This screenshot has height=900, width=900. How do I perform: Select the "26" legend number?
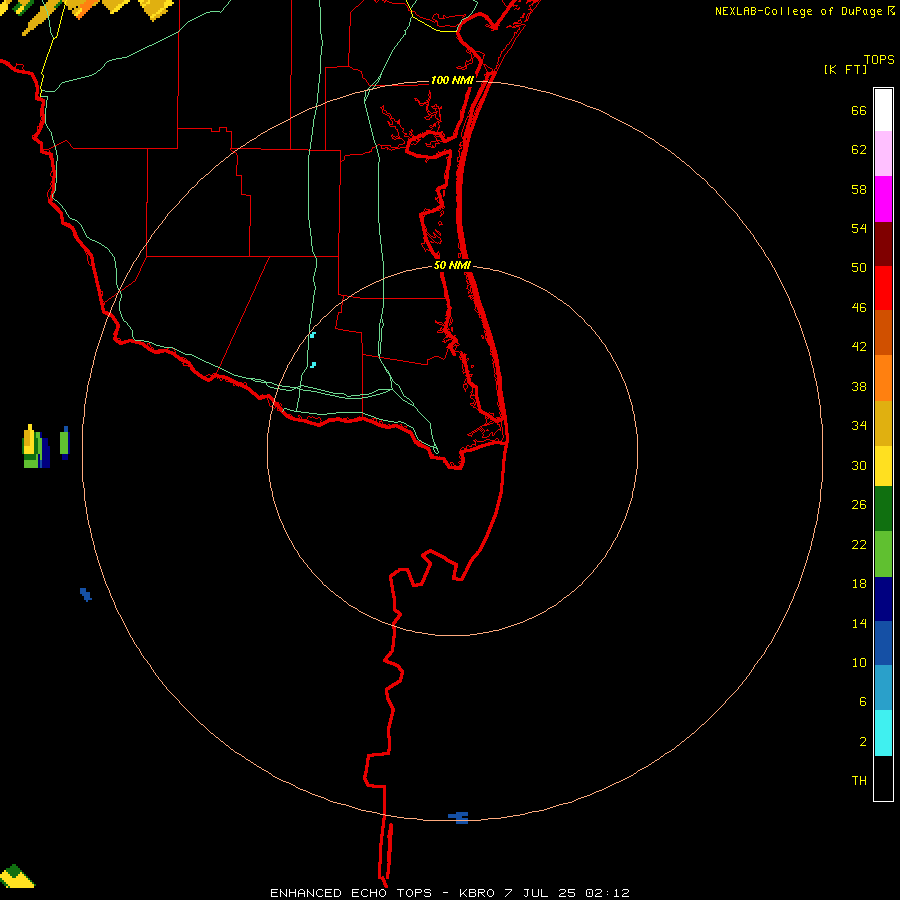(859, 505)
